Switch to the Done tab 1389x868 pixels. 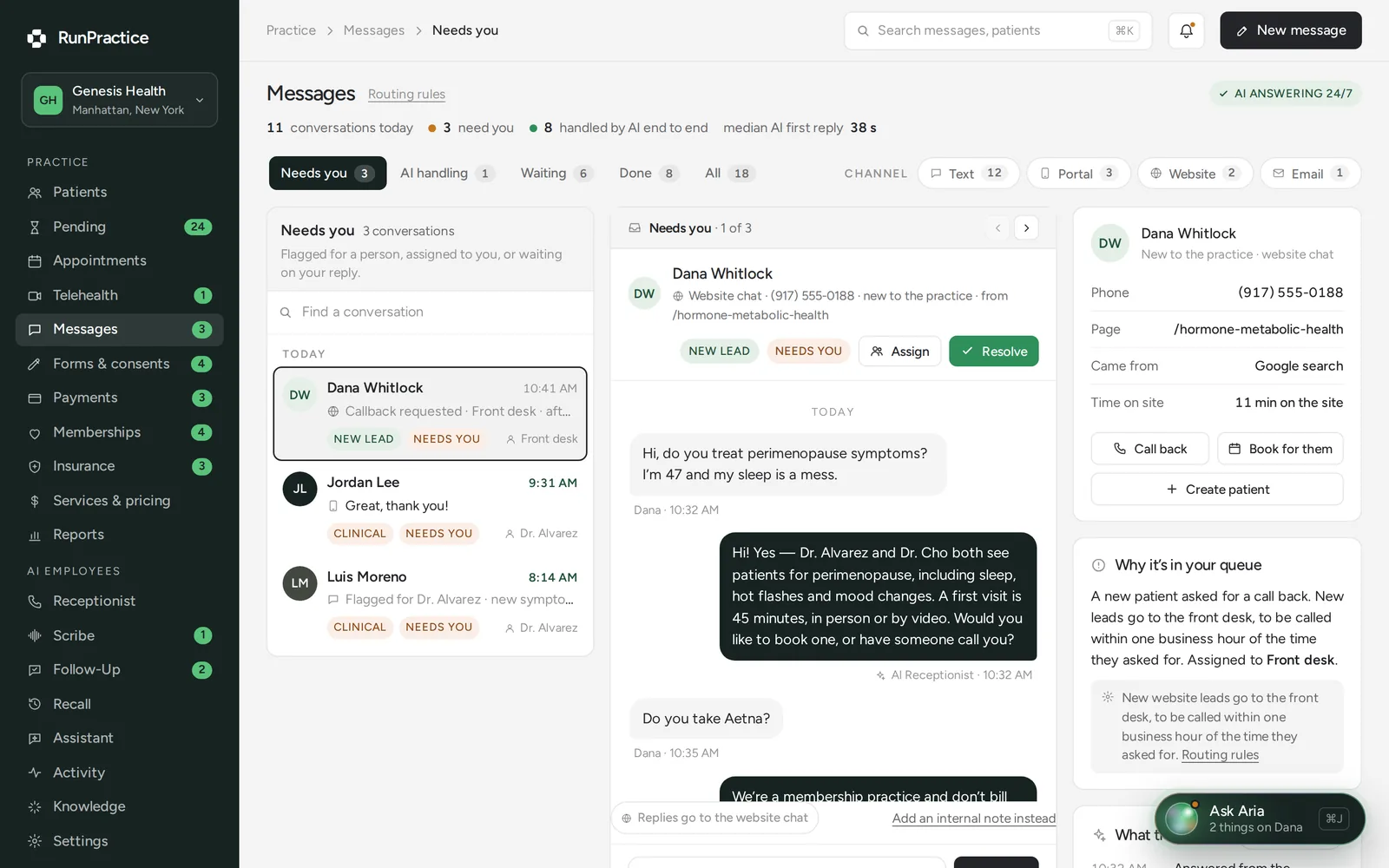tap(648, 174)
